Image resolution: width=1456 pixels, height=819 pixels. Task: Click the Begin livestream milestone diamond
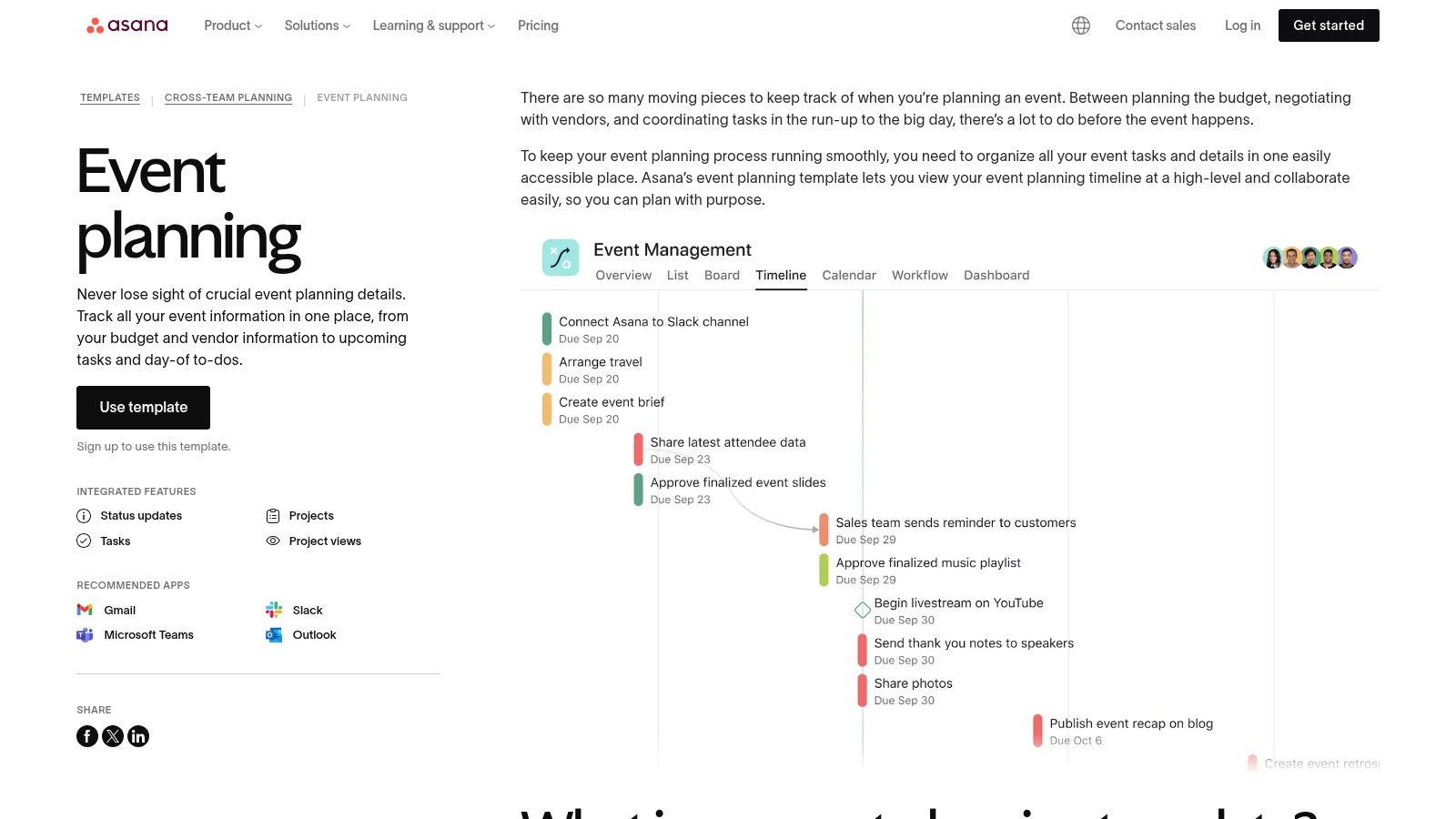862,610
